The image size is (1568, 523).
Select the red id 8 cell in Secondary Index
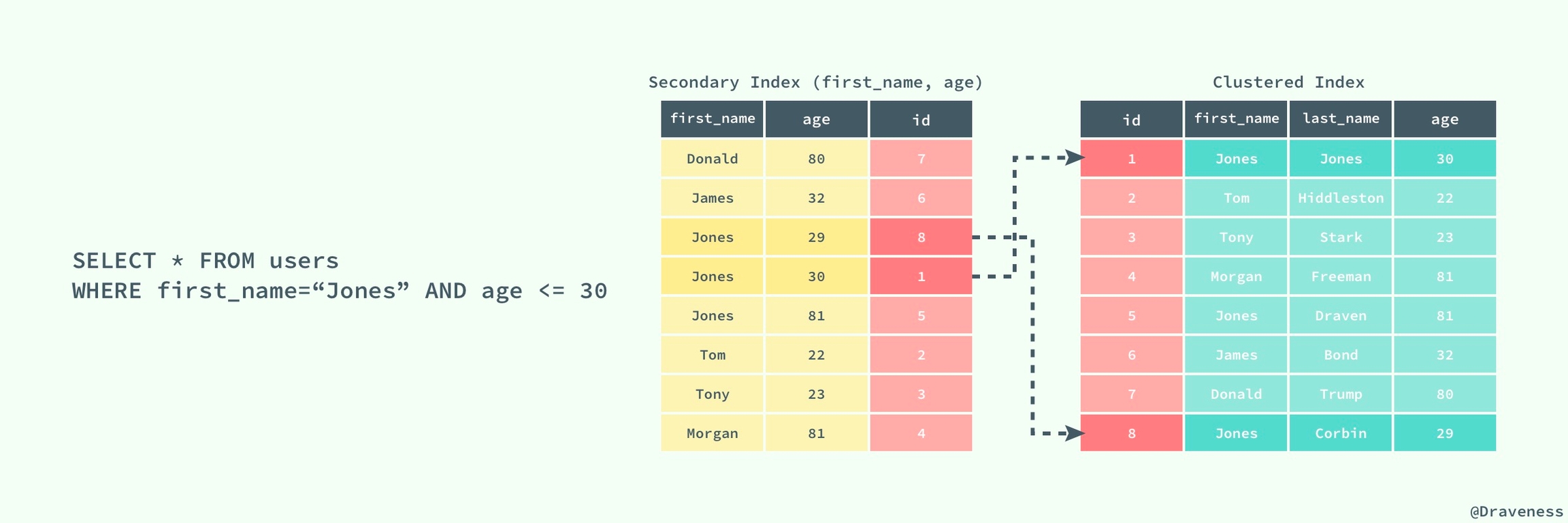(x=920, y=237)
